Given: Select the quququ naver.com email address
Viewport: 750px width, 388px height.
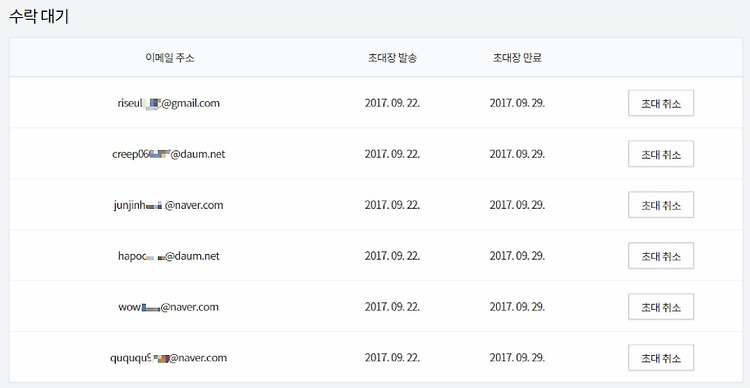Looking at the screenshot, I should (x=168, y=358).
